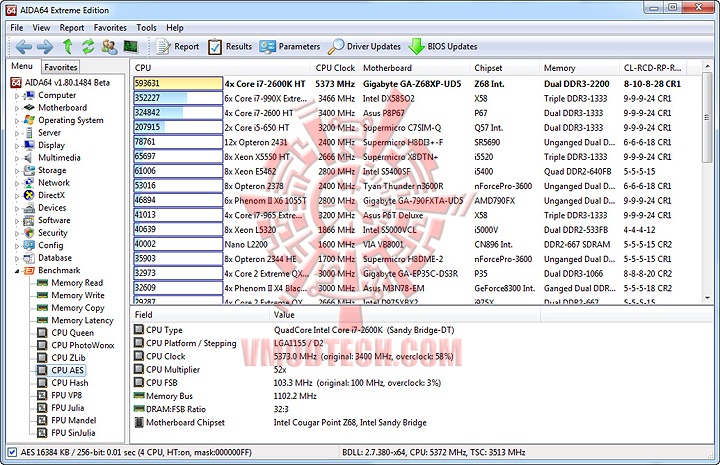The image size is (720, 465).
Task: Open the Results toolbar button
Action: 230,46
